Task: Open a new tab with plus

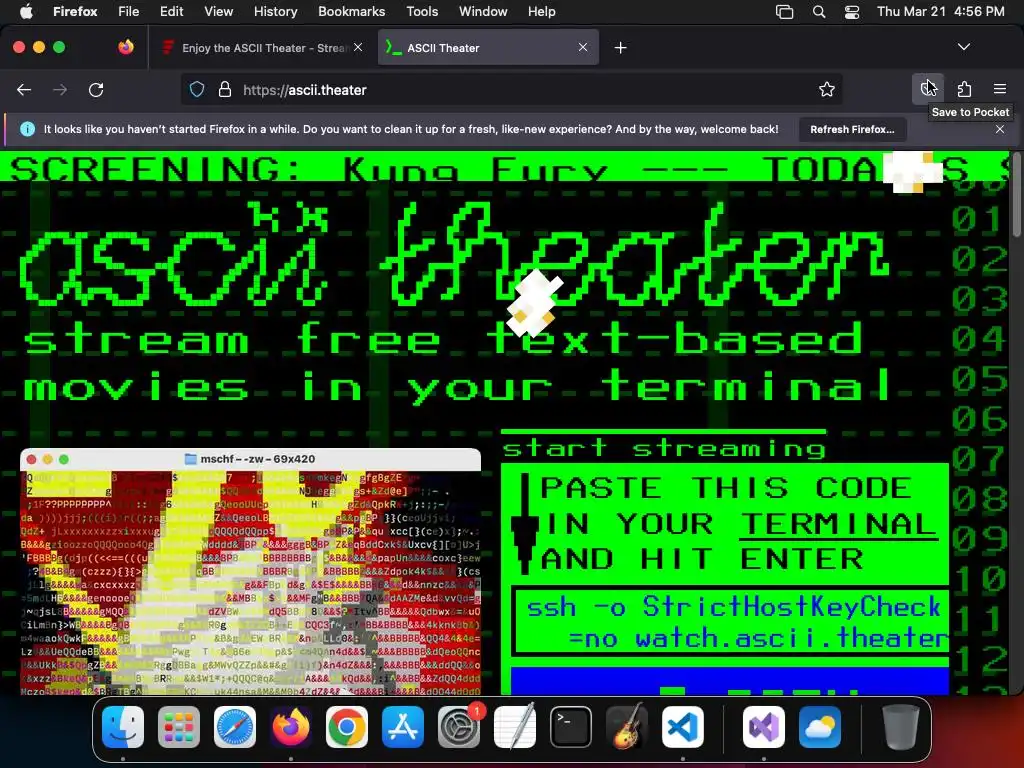Action: point(620,48)
